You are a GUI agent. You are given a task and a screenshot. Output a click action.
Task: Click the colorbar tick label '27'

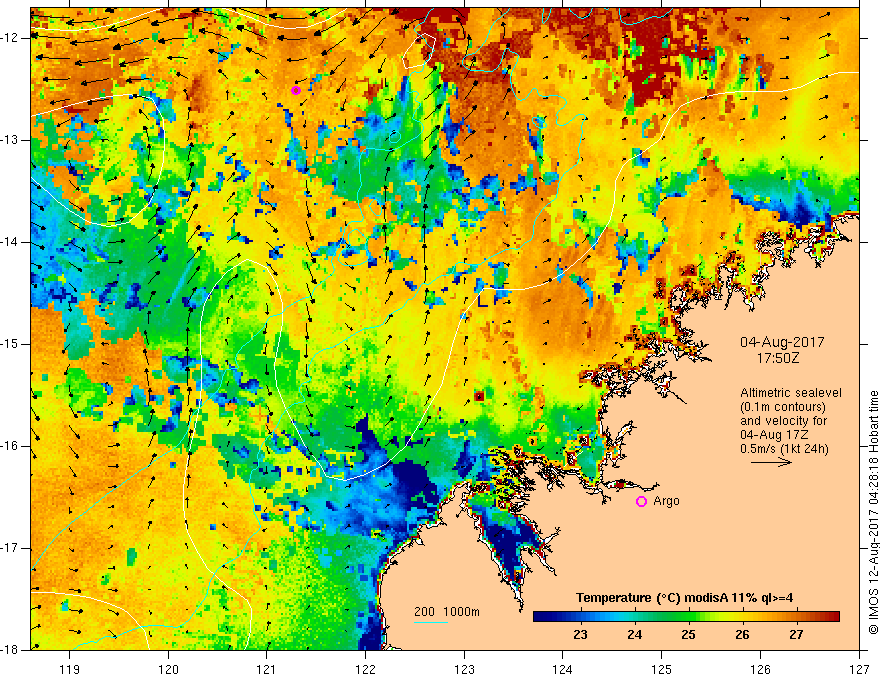click(x=796, y=635)
